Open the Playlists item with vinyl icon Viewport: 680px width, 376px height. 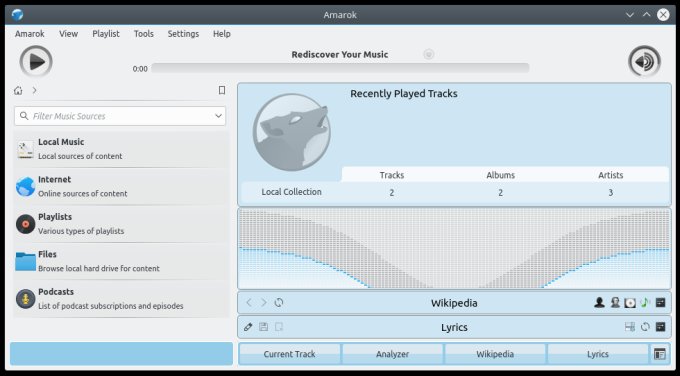[x=121, y=224]
